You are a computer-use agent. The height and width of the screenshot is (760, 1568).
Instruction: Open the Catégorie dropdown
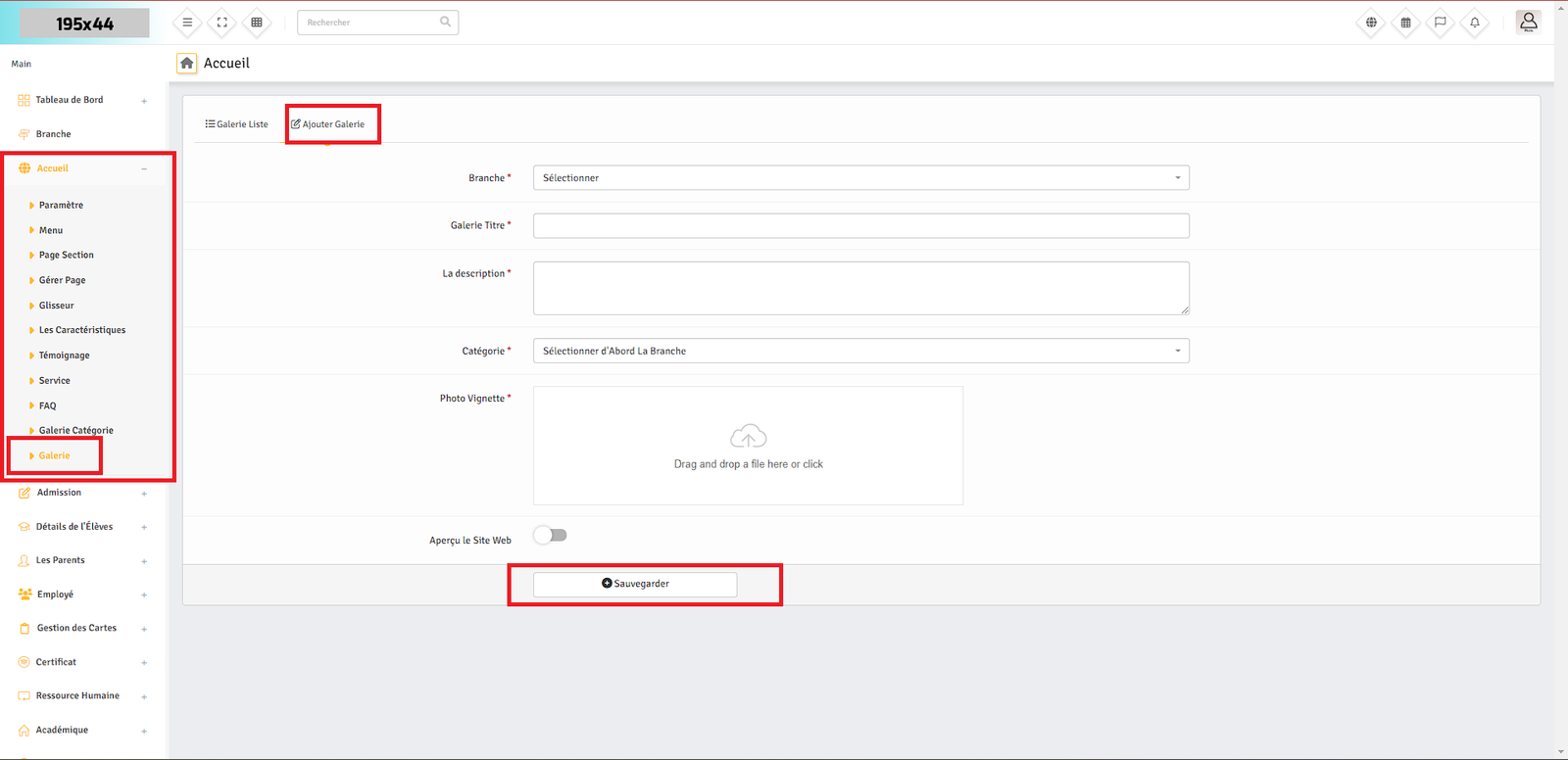[860, 351]
